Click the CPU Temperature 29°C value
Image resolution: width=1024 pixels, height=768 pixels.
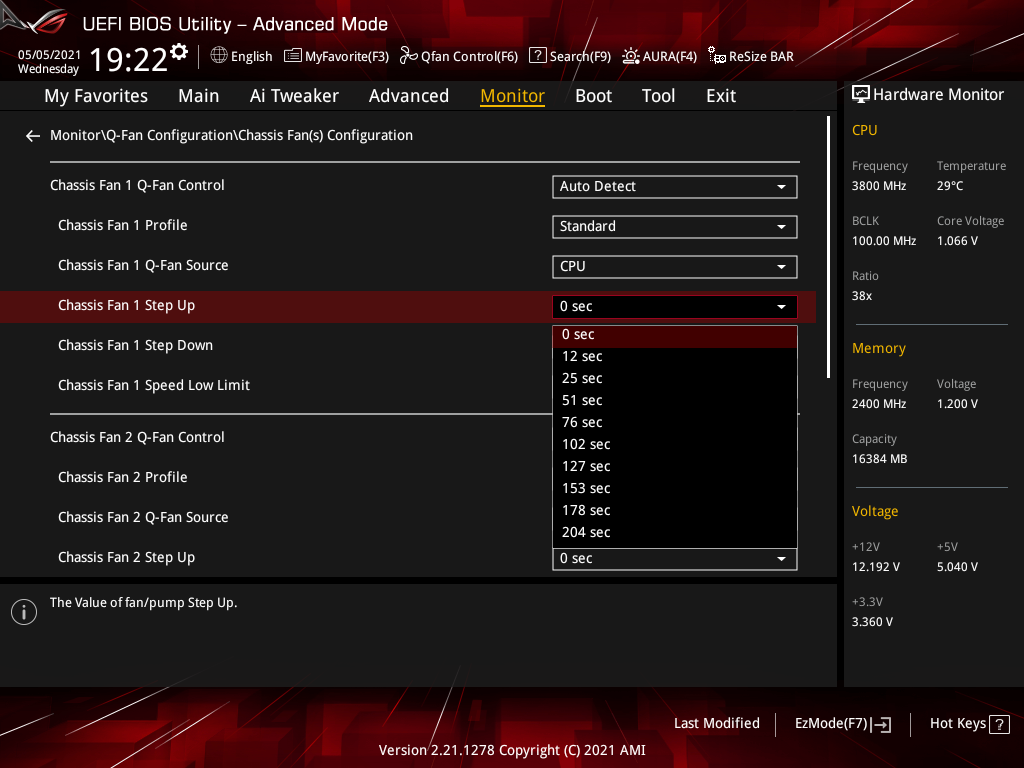950,186
